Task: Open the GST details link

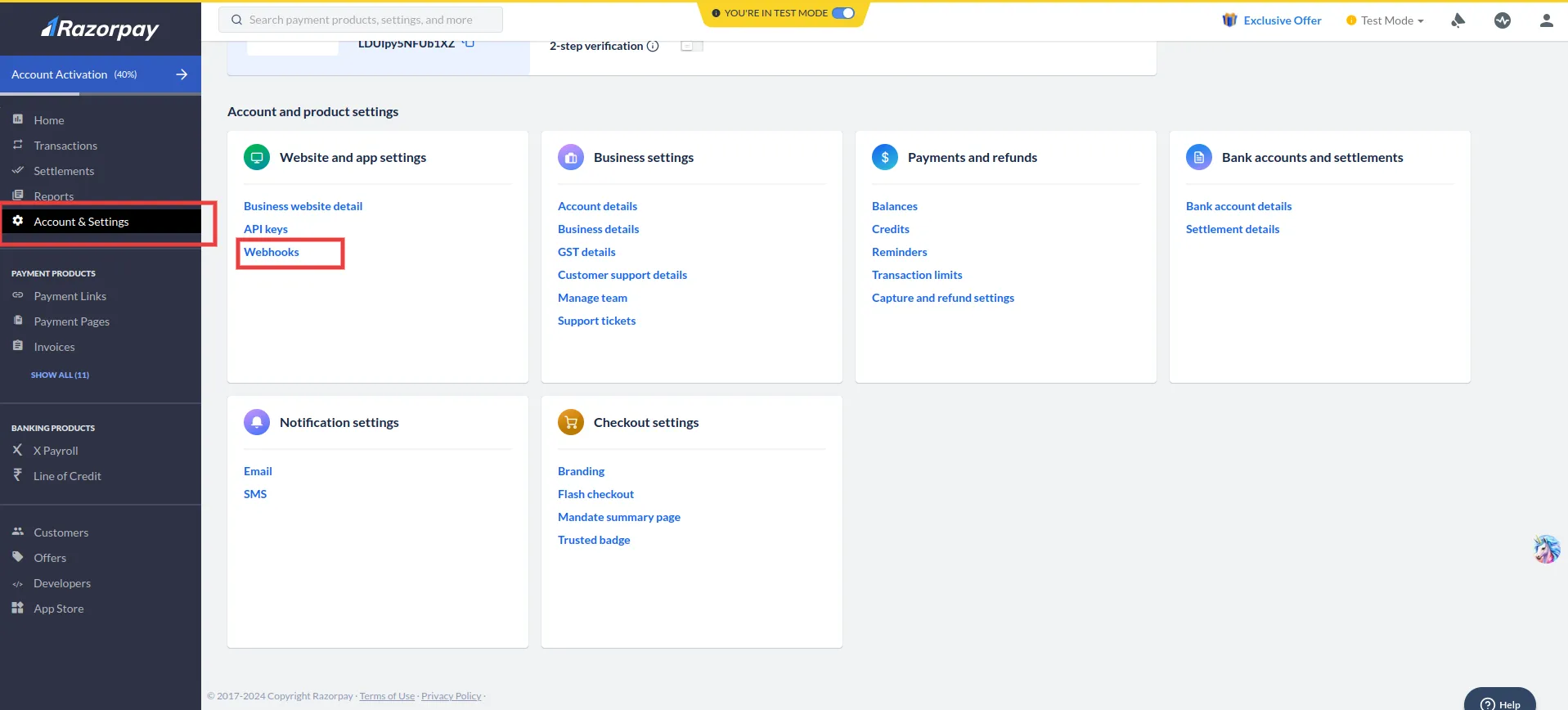Action: point(586,252)
